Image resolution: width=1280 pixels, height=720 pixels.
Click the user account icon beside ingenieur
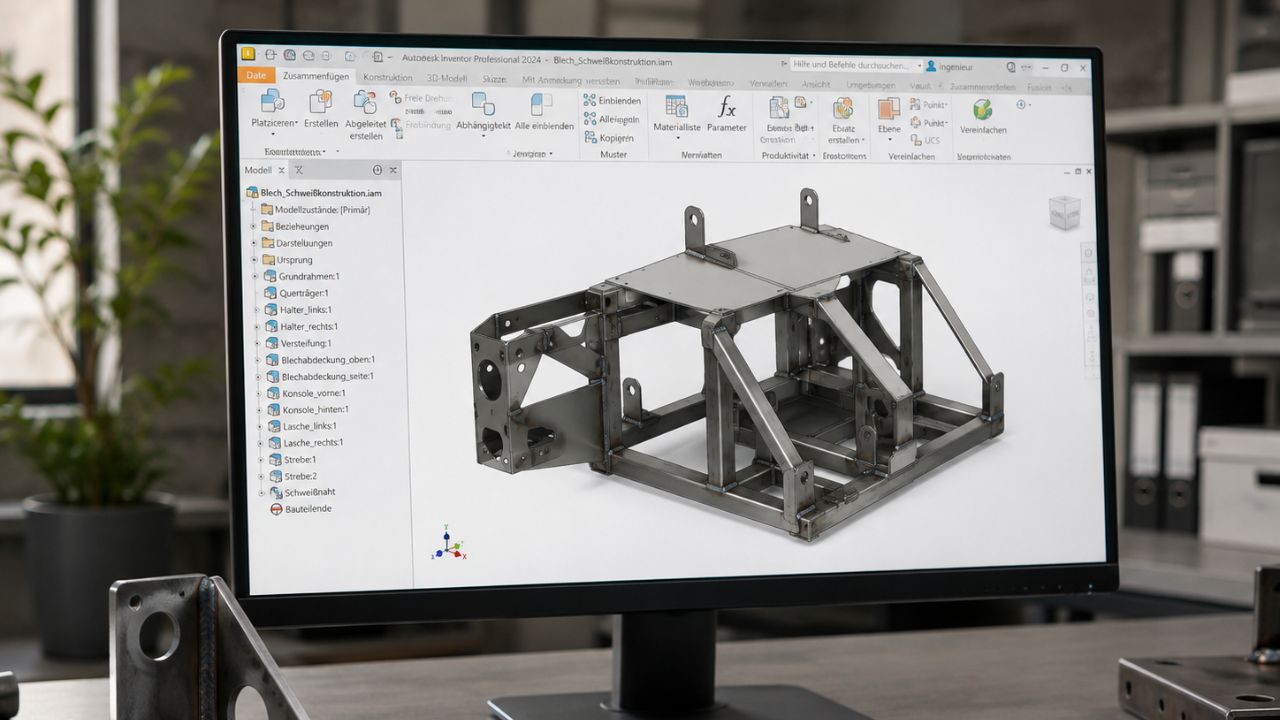pos(931,66)
